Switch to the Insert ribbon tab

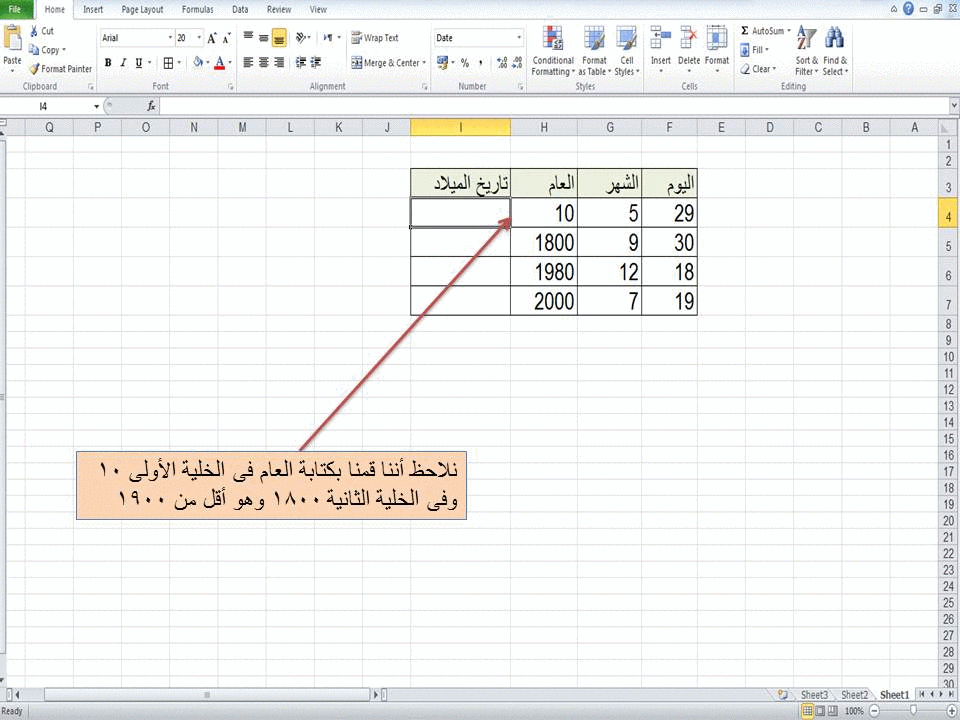click(93, 9)
